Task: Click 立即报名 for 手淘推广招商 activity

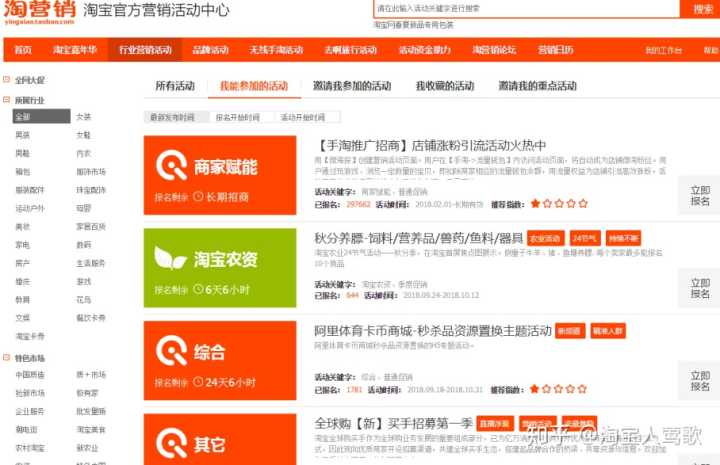Action: click(699, 196)
